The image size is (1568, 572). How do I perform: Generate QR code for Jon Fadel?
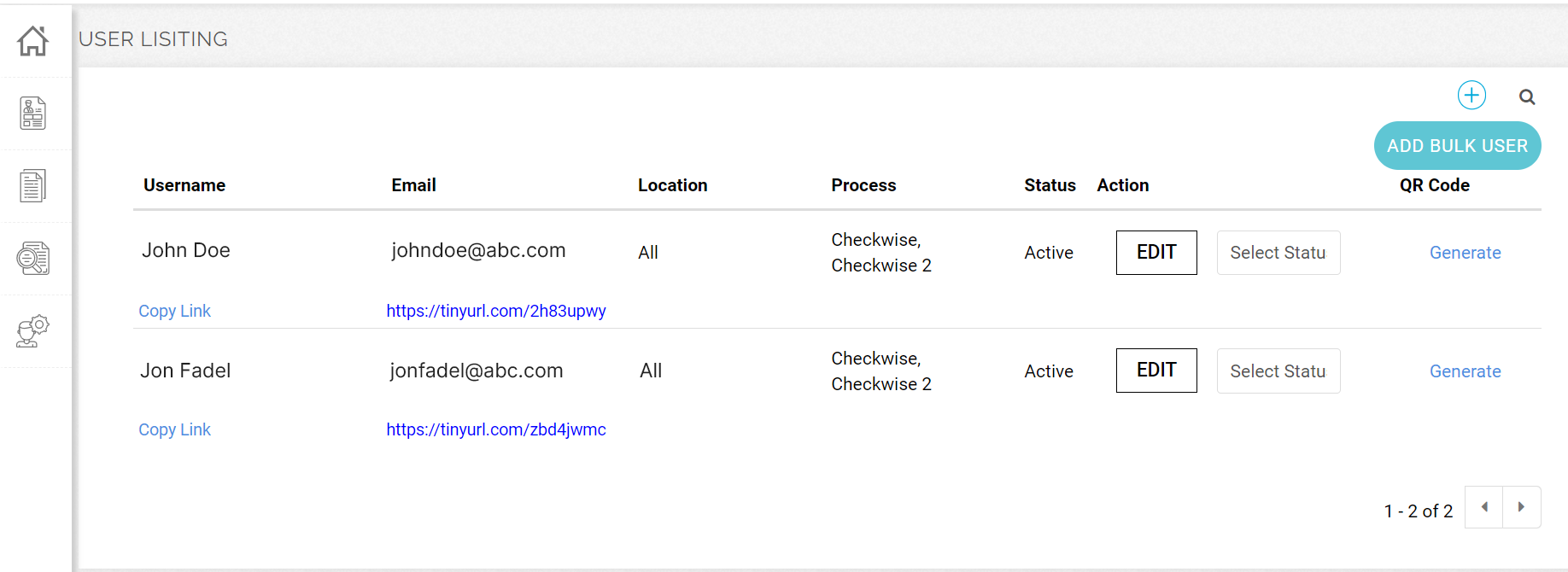(1465, 371)
